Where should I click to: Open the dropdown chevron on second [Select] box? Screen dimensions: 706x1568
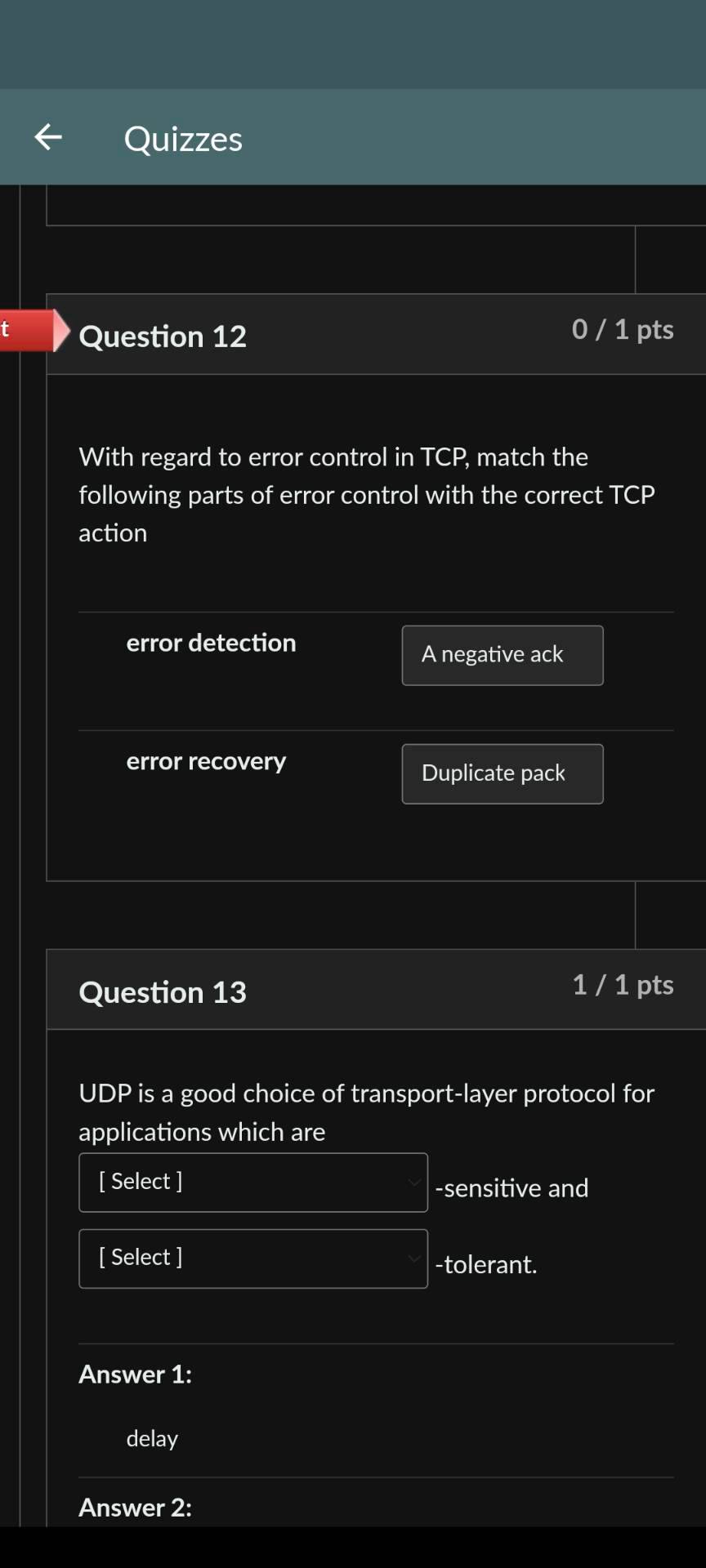413,1258
